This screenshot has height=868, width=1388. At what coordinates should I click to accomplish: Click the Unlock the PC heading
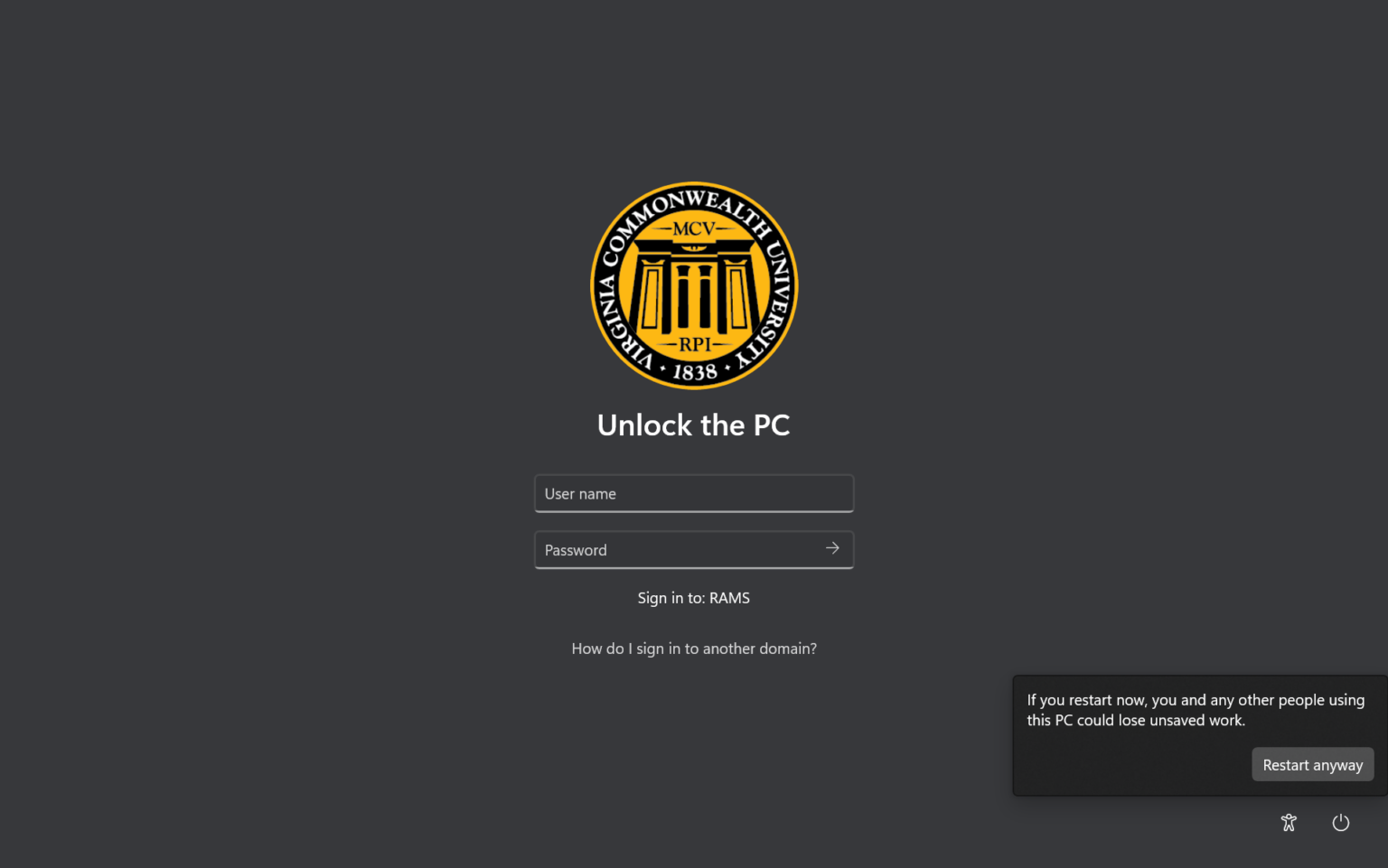[x=693, y=425]
